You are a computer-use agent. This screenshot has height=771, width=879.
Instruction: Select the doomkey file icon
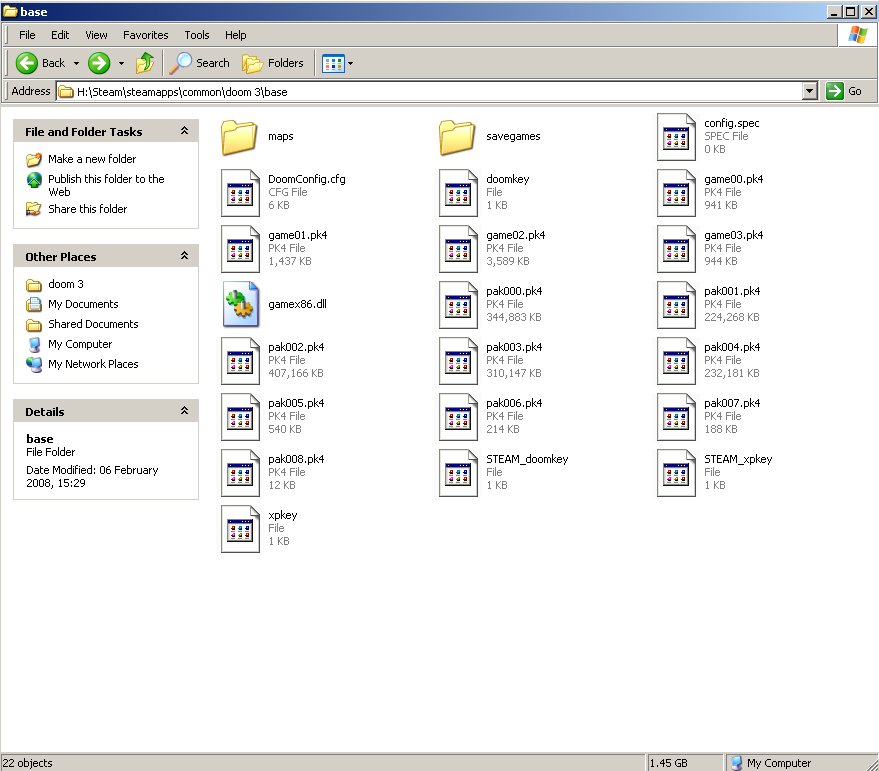458,193
